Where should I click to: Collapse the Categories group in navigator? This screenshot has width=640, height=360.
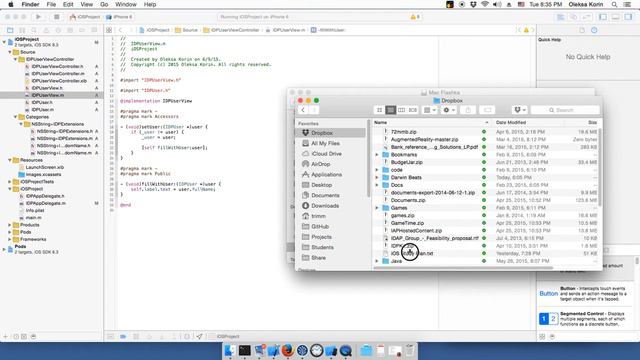(x=16, y=117)
